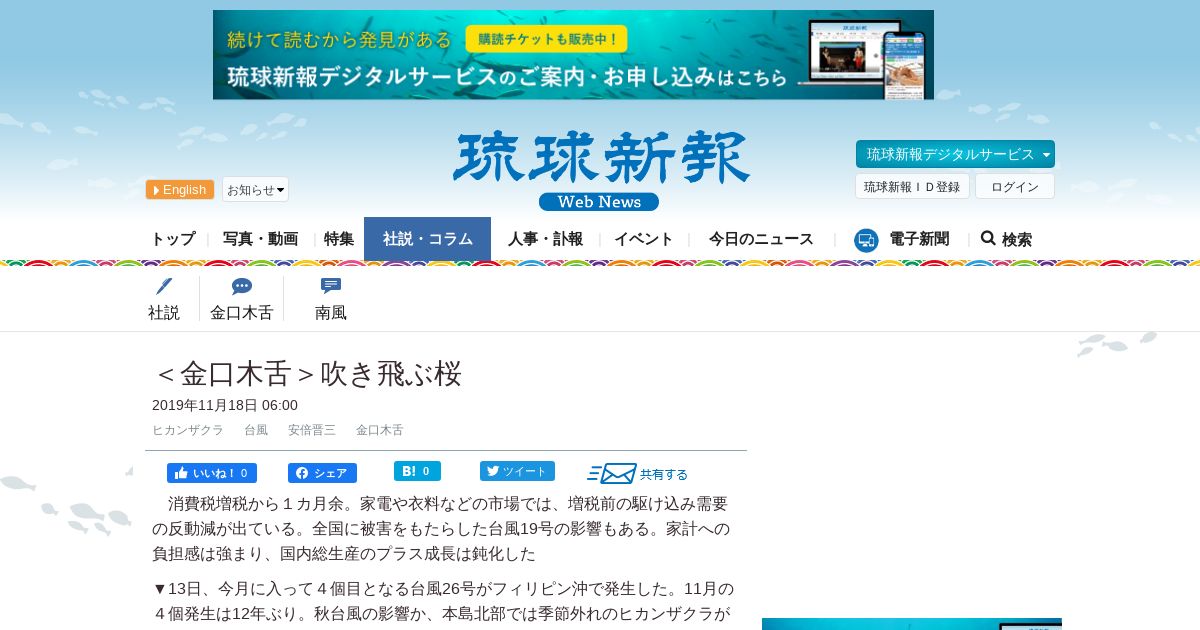Click the ヒカンザクラ tag

(x=188, y=430)
